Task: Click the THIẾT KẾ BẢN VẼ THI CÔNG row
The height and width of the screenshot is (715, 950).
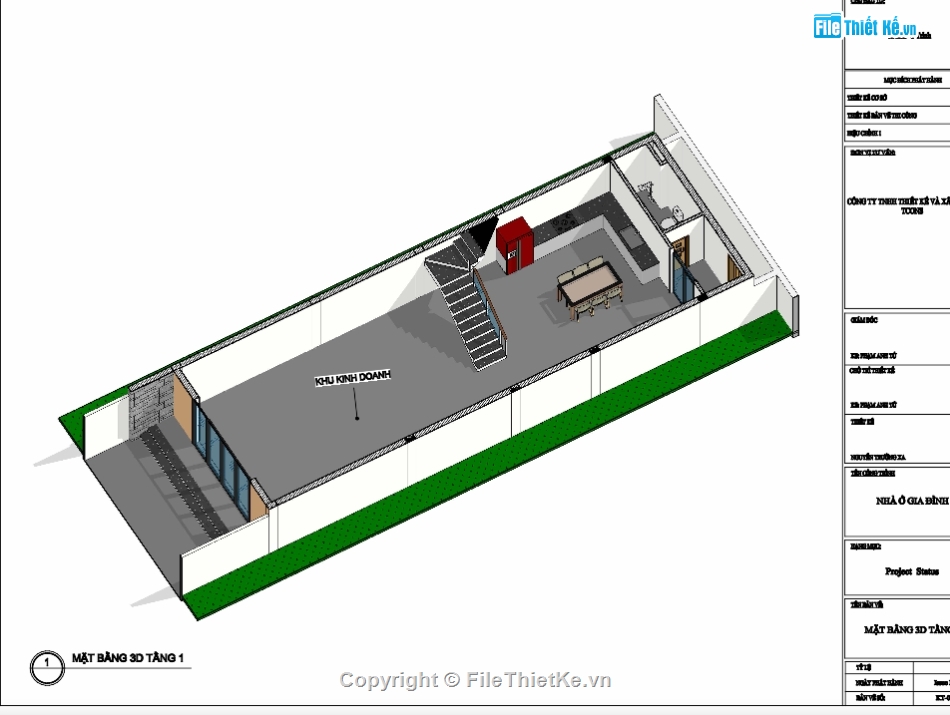Action: click(898, 115)
